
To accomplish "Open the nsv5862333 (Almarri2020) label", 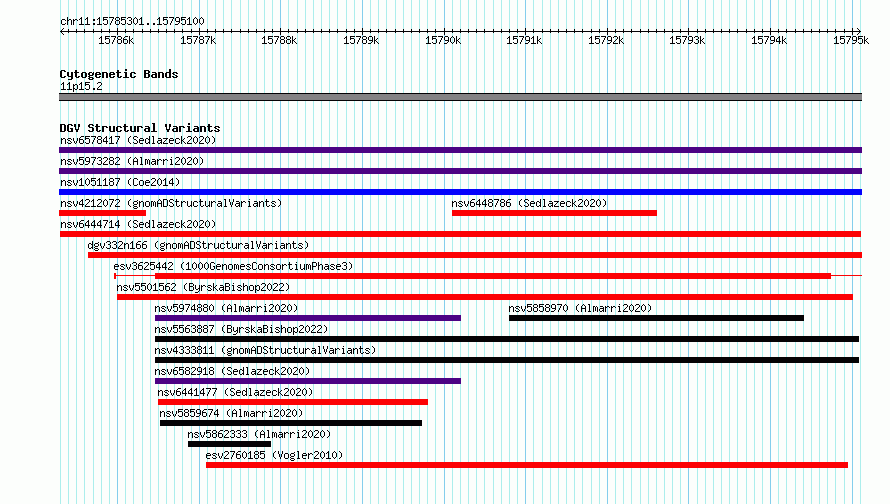I will [x=259, y=434].
